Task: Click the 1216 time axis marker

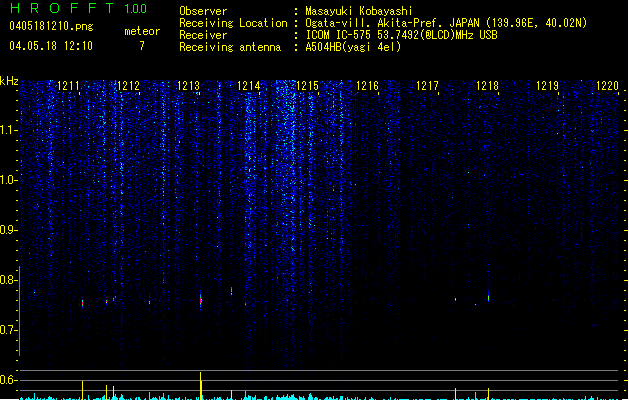Action: [x=367, y=86]
